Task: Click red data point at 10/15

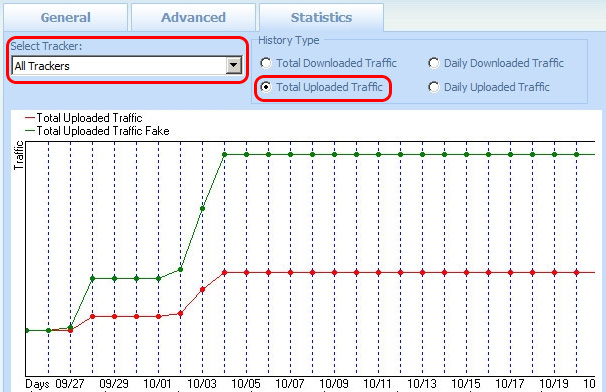Action: click(x=466, y=273)
